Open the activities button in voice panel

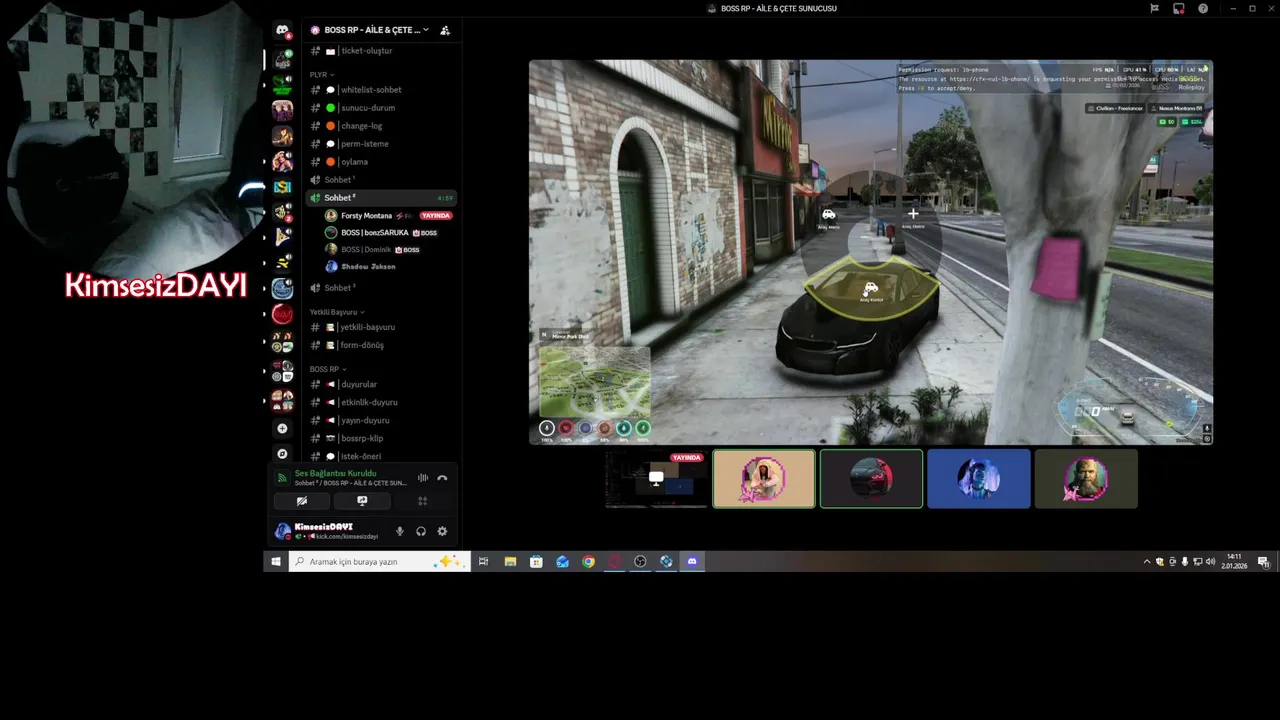(422, 501)
